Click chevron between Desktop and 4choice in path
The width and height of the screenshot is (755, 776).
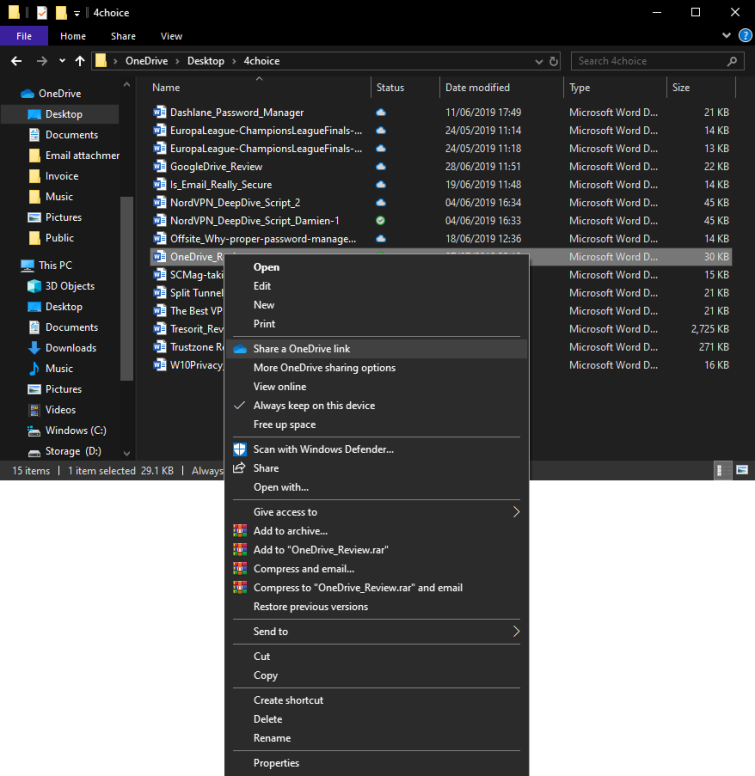click(x=234, y=61)
